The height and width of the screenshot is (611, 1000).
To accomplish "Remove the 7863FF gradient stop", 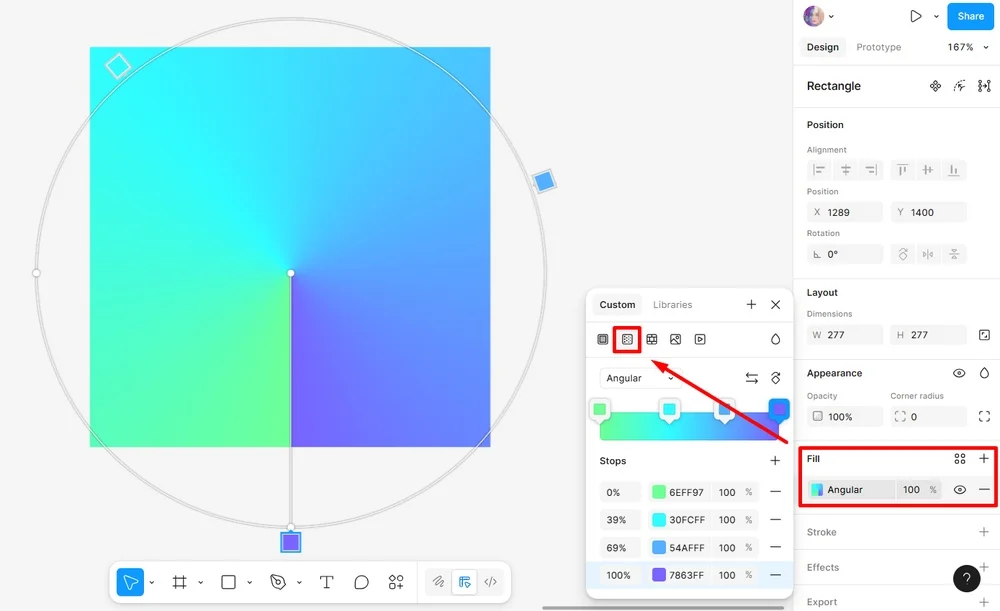I will (776, 575).
